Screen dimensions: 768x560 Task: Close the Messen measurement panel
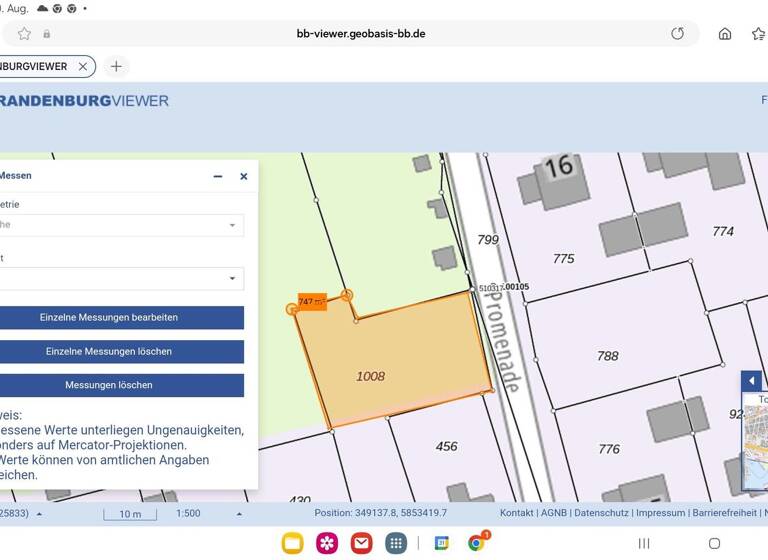pos(243,176)
